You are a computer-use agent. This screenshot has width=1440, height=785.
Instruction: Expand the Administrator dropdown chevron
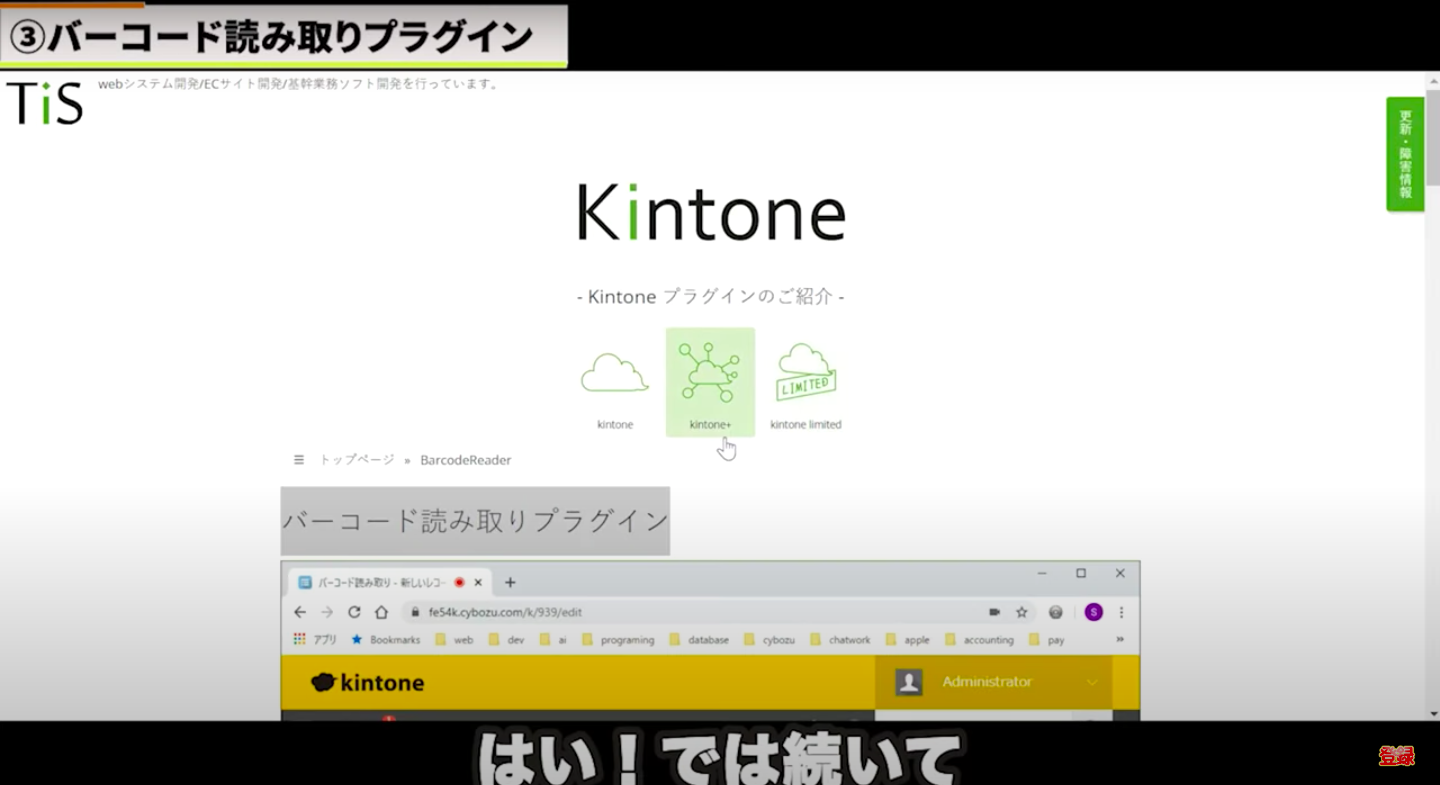point(1092,683)
